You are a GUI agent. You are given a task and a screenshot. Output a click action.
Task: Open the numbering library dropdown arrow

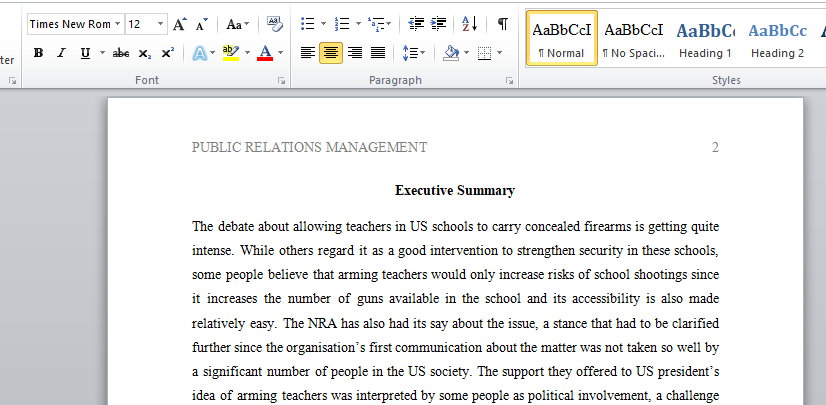tap(358, 24)
